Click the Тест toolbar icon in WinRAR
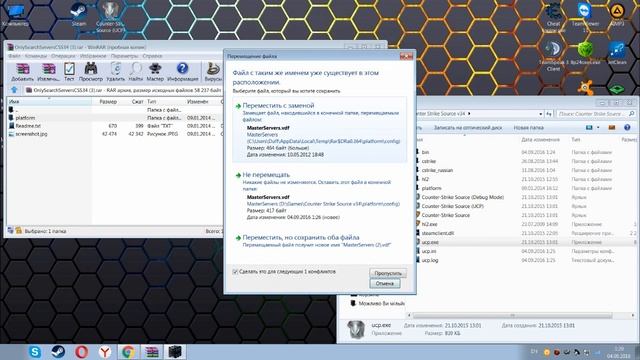640x360 pixels. (x=69, y=72)
